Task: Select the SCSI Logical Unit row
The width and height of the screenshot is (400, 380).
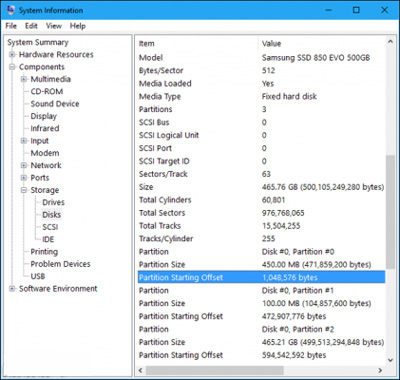Action: point(261,135)
